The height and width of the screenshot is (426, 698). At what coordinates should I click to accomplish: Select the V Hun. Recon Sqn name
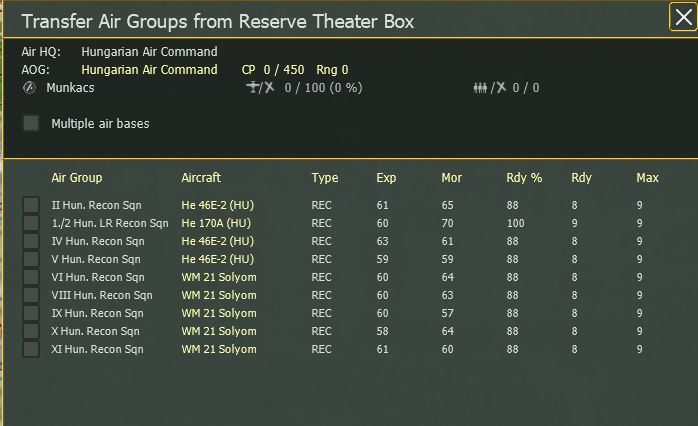point(96,259)
